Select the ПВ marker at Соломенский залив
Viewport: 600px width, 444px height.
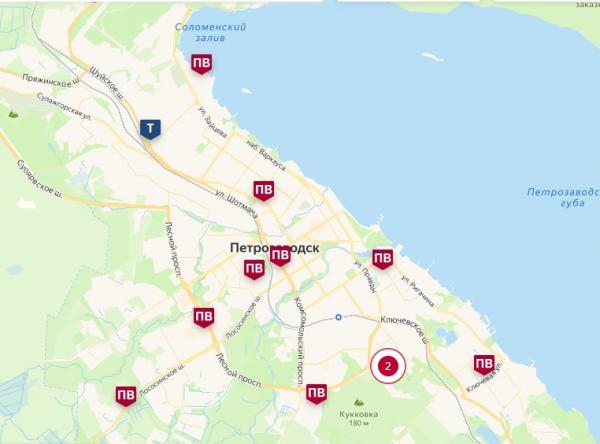202,64
